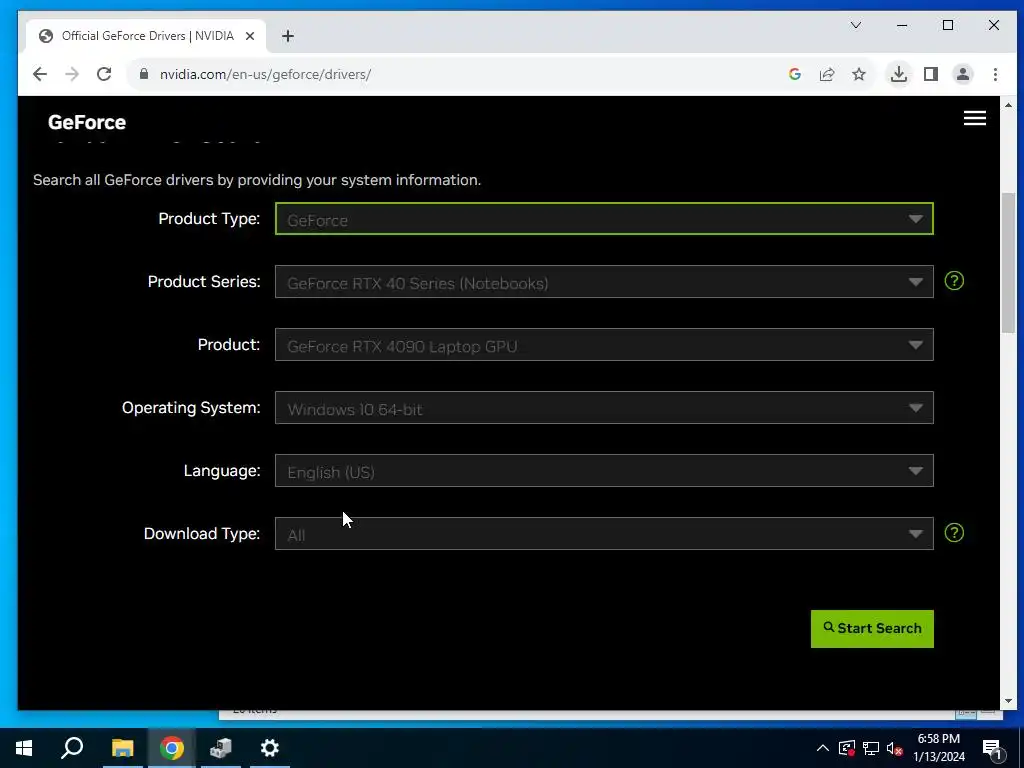The width and height of the screenshot is (1024, 768).
Task: Click the muted volume tray icon
Action: [x=895, y=748]
